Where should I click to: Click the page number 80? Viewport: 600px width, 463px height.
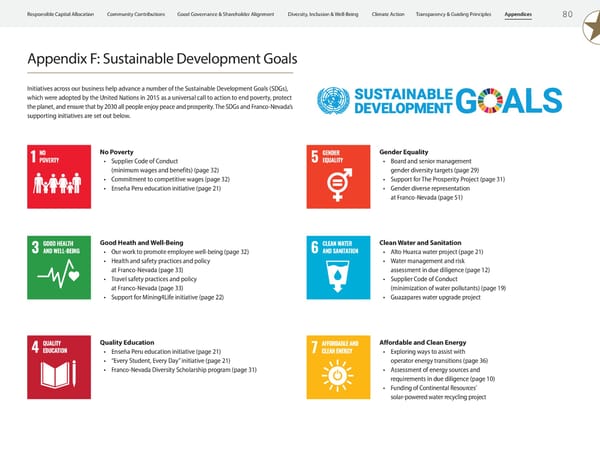tap(567, 14)
